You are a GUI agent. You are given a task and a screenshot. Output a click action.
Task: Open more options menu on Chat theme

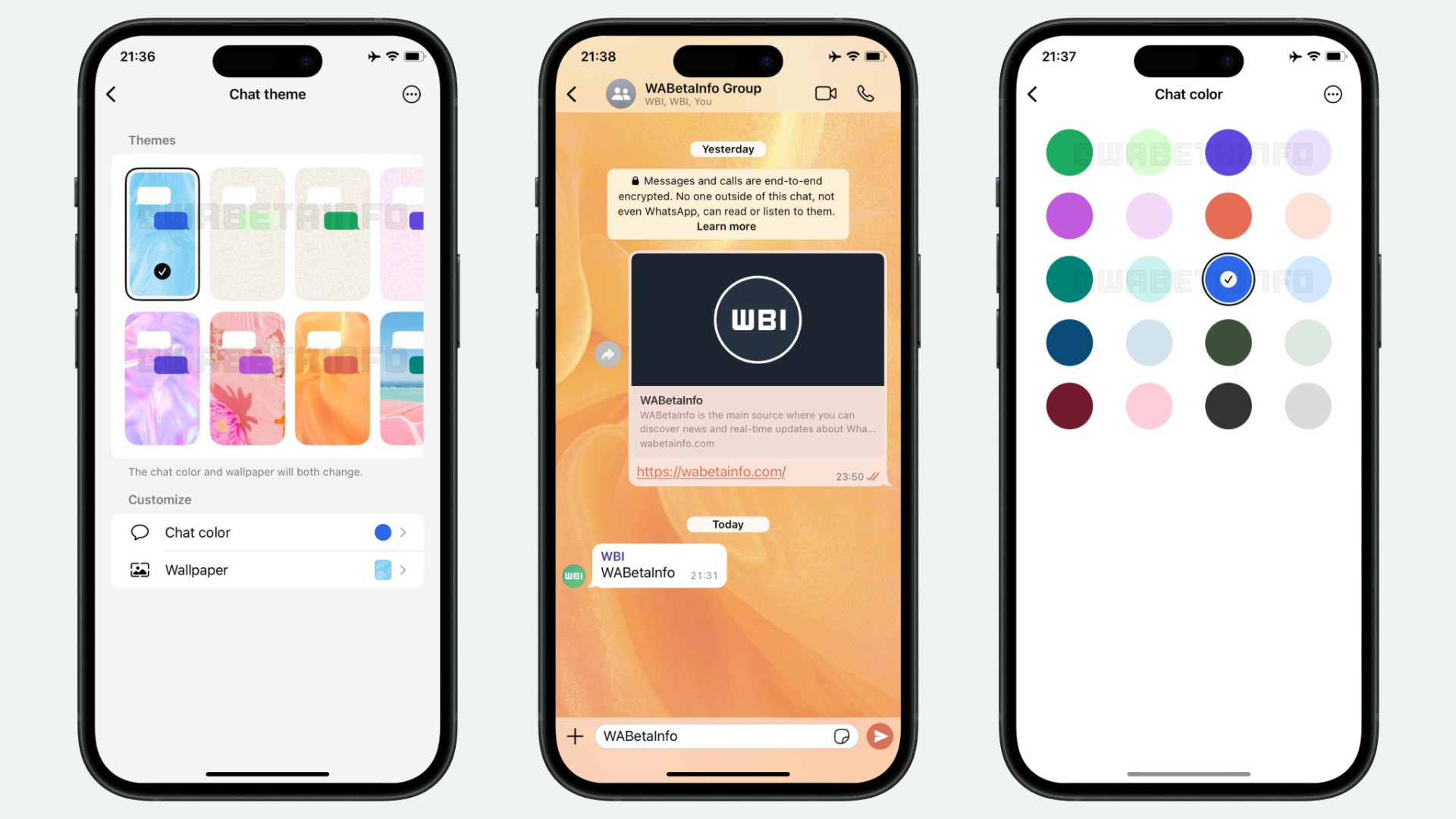[x=411, y=94]
